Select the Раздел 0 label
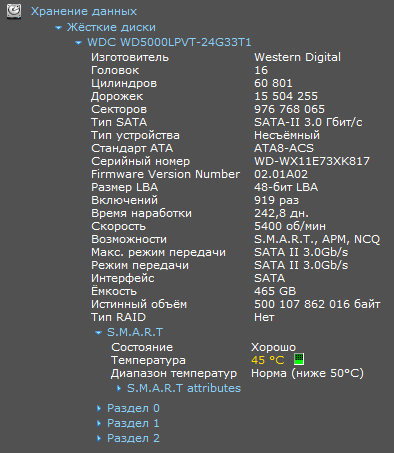Viewport: 394px width, 453px height. [133, 408]
